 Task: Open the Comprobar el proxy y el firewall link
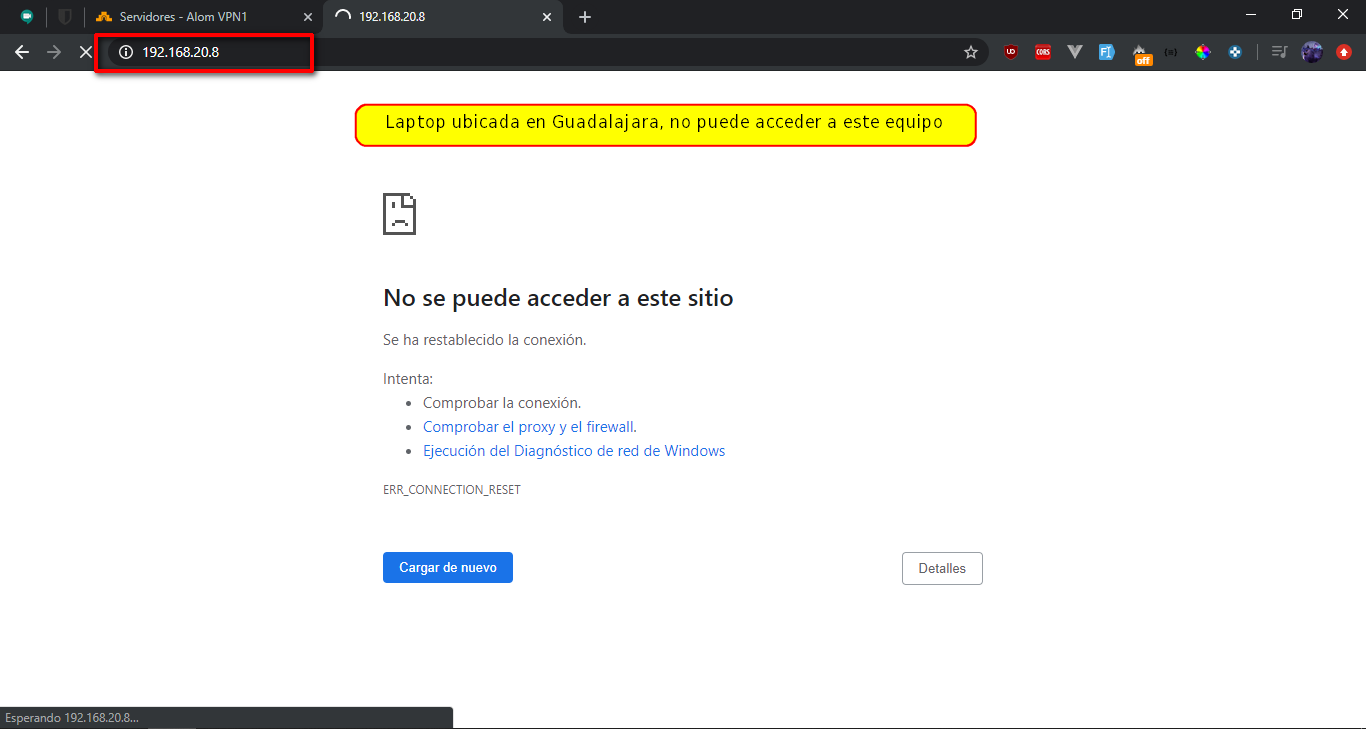[x=528, y=427]
